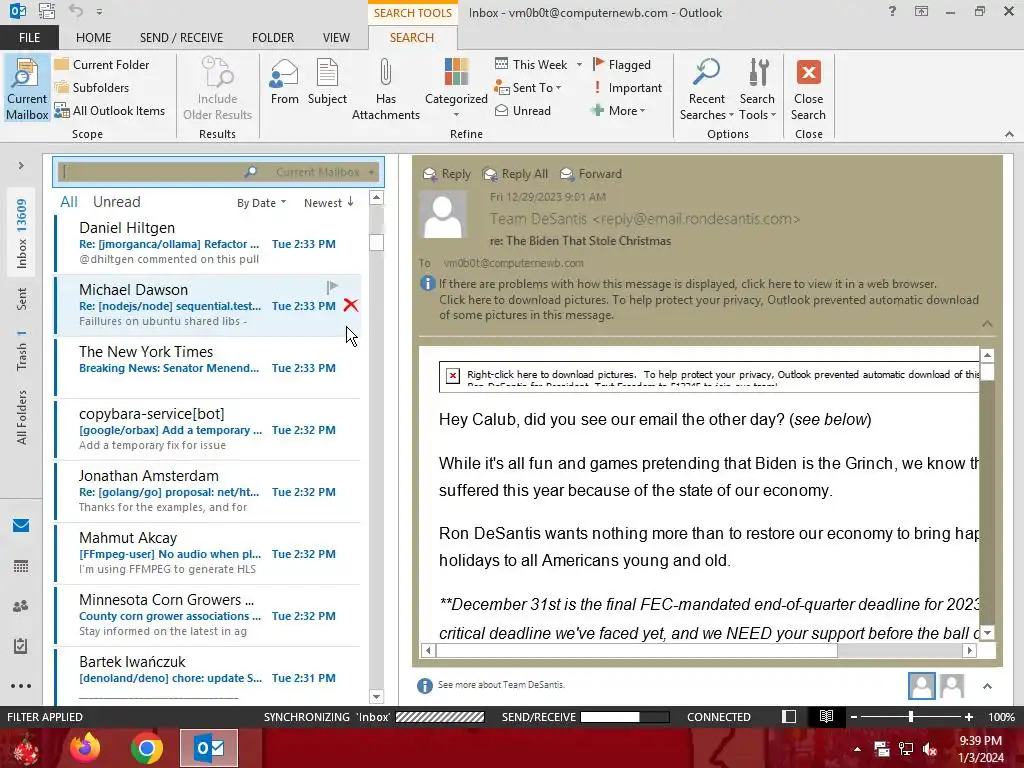Switch to the HOME ribbon tab

[x=93, y=38]
